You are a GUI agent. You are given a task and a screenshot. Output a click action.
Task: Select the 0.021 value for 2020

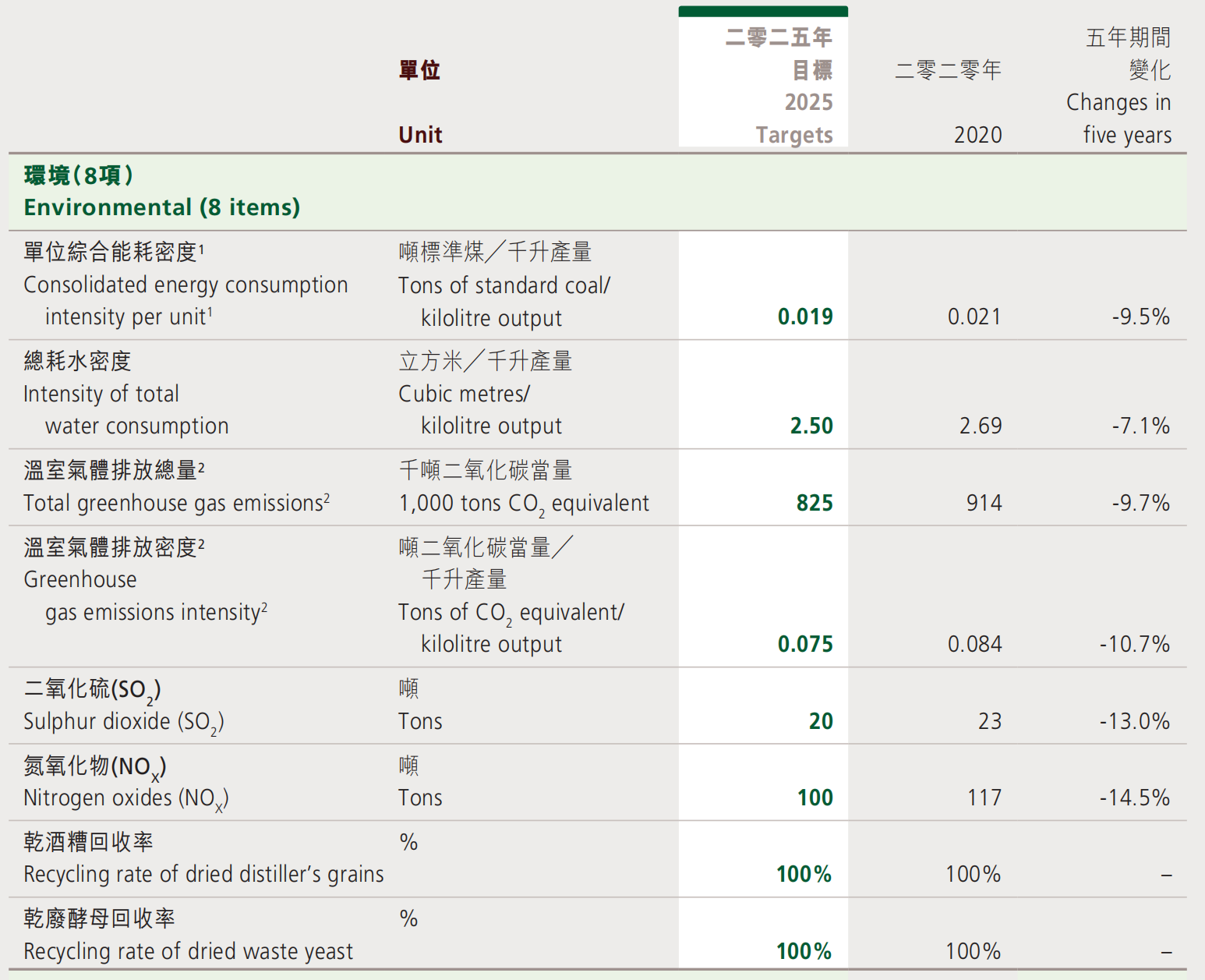(x=974, y=317)
